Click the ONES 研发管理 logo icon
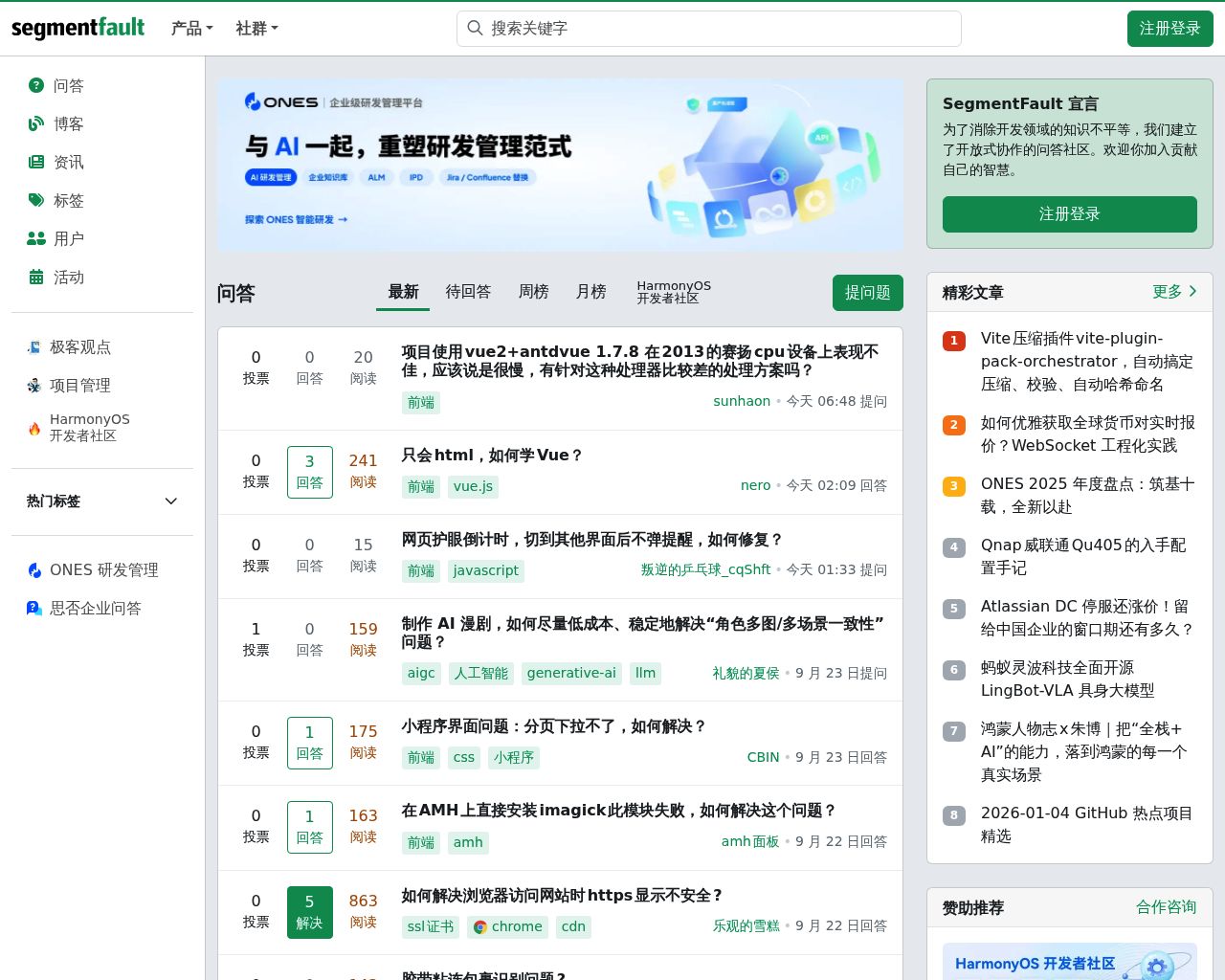Screen dimensions: 1225x980 tap(34, 570)
